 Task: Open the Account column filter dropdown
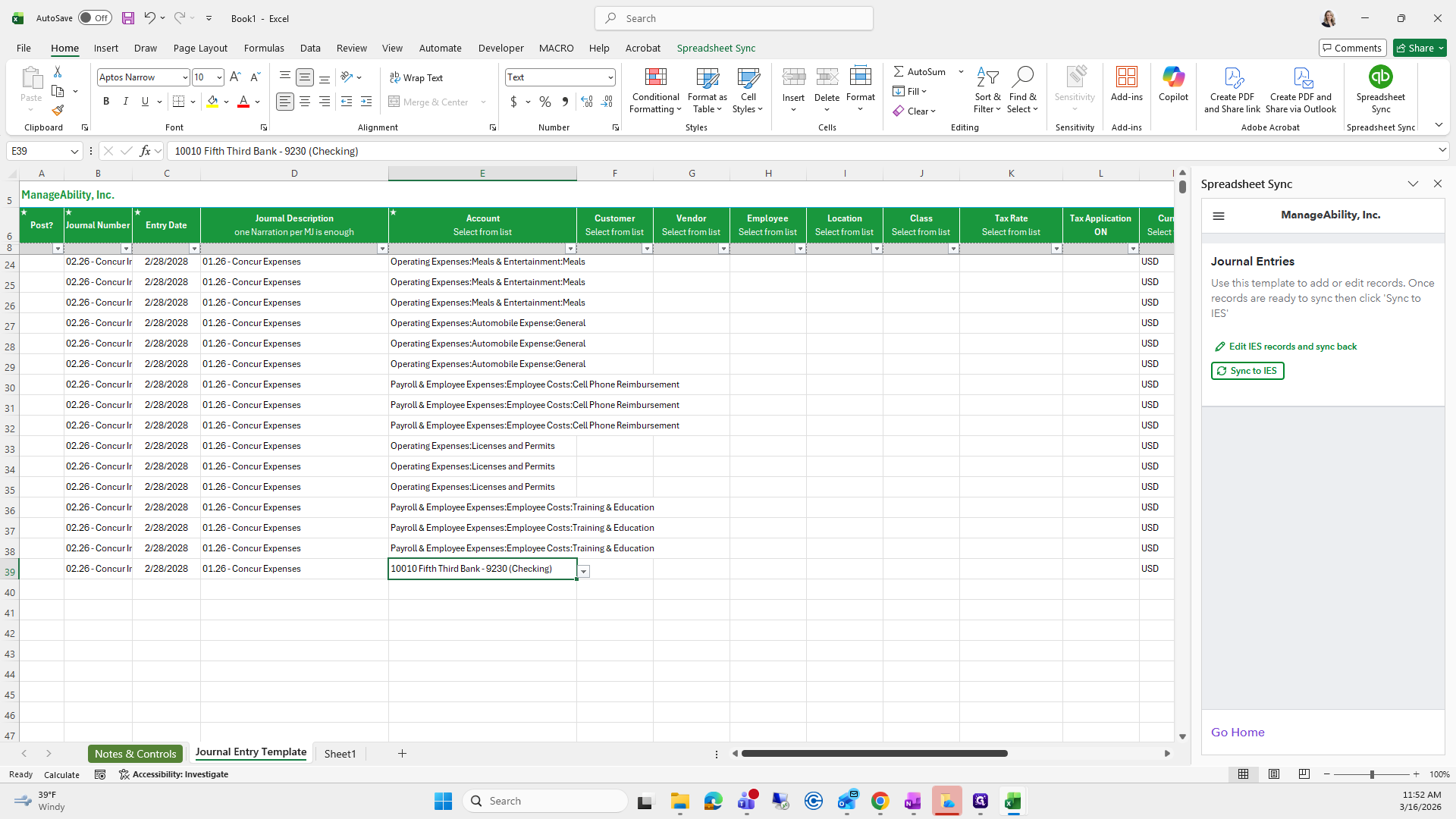(570, 249)
